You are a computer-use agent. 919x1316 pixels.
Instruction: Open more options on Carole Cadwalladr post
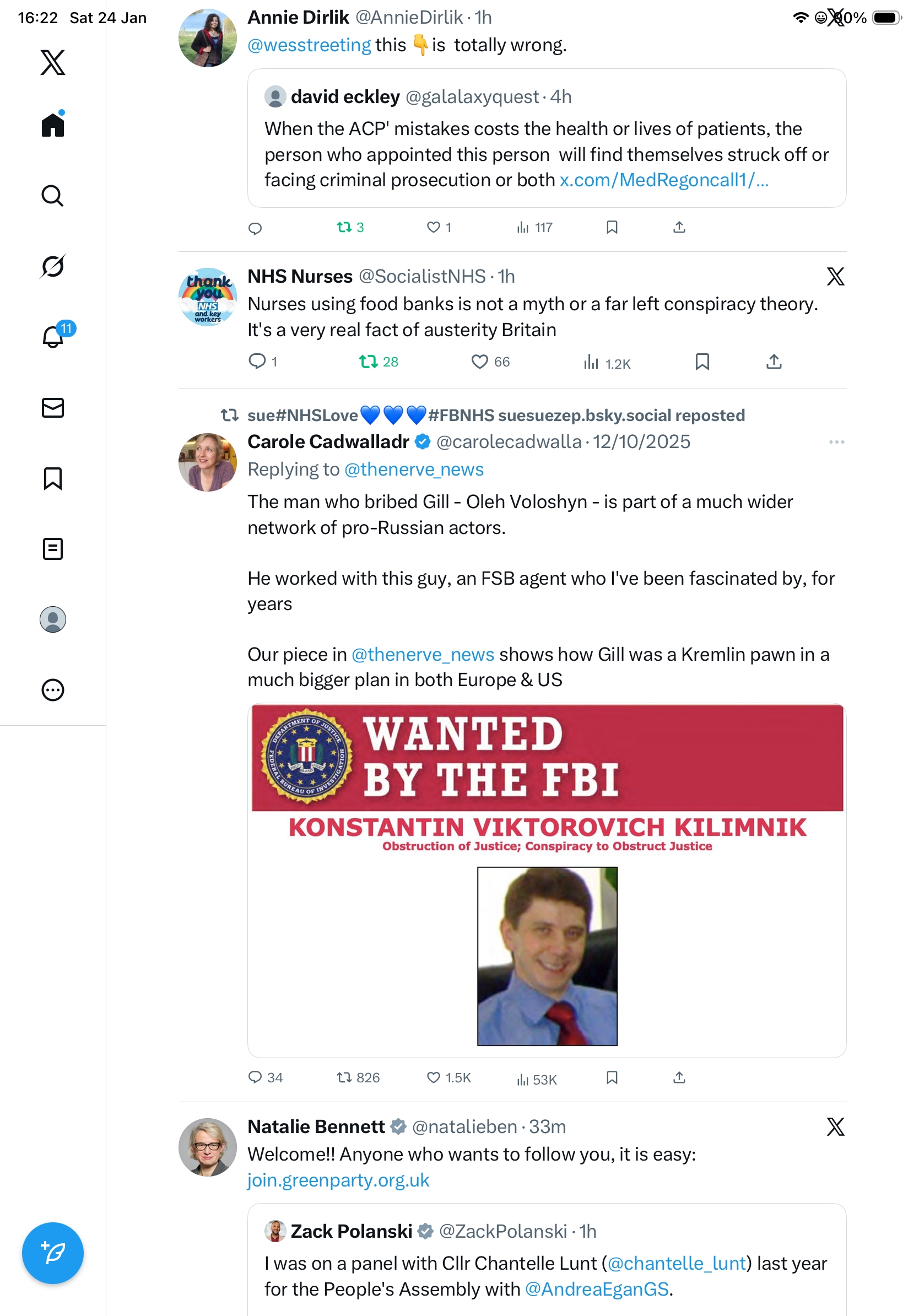point(836,442)
